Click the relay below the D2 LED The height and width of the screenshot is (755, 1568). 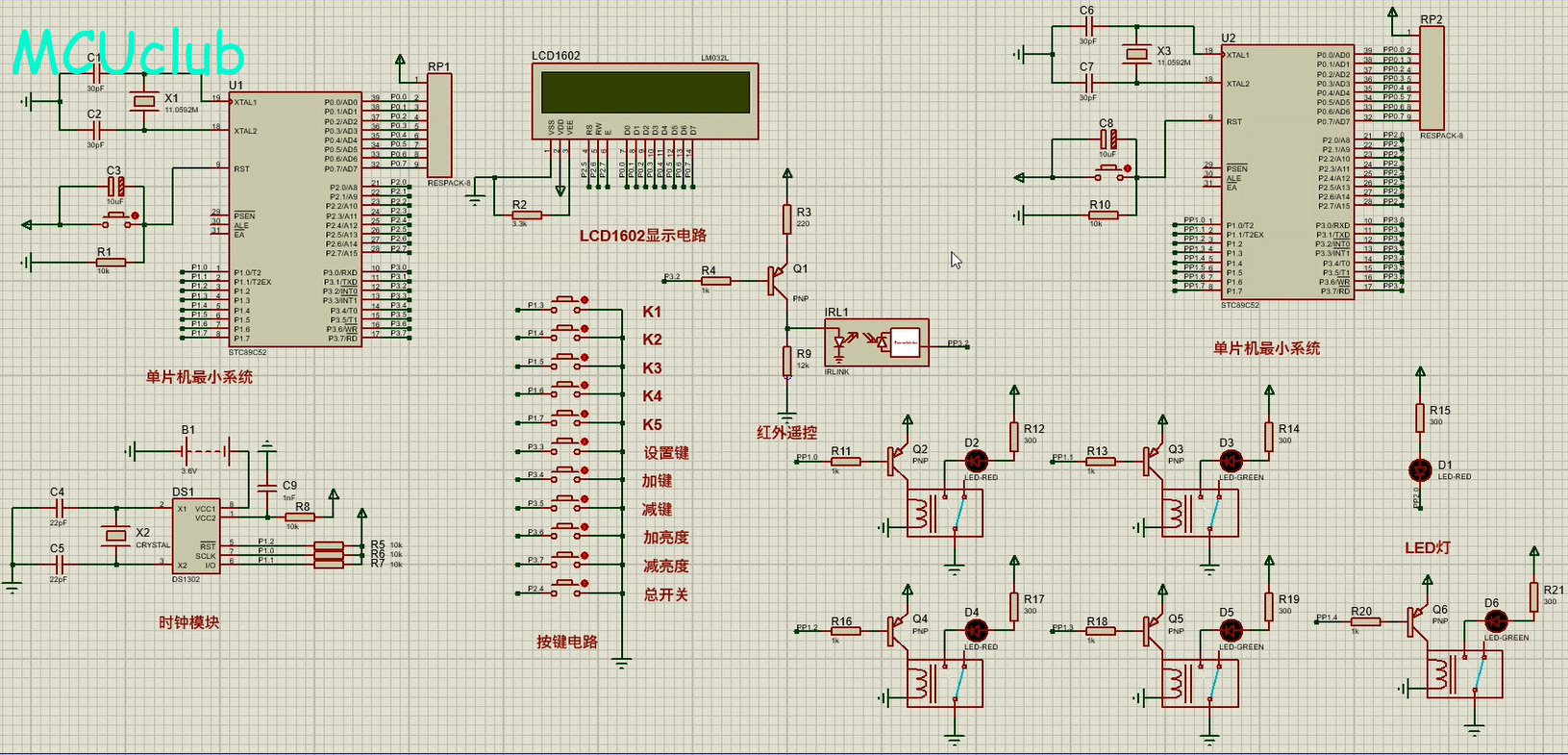point(944,513)
